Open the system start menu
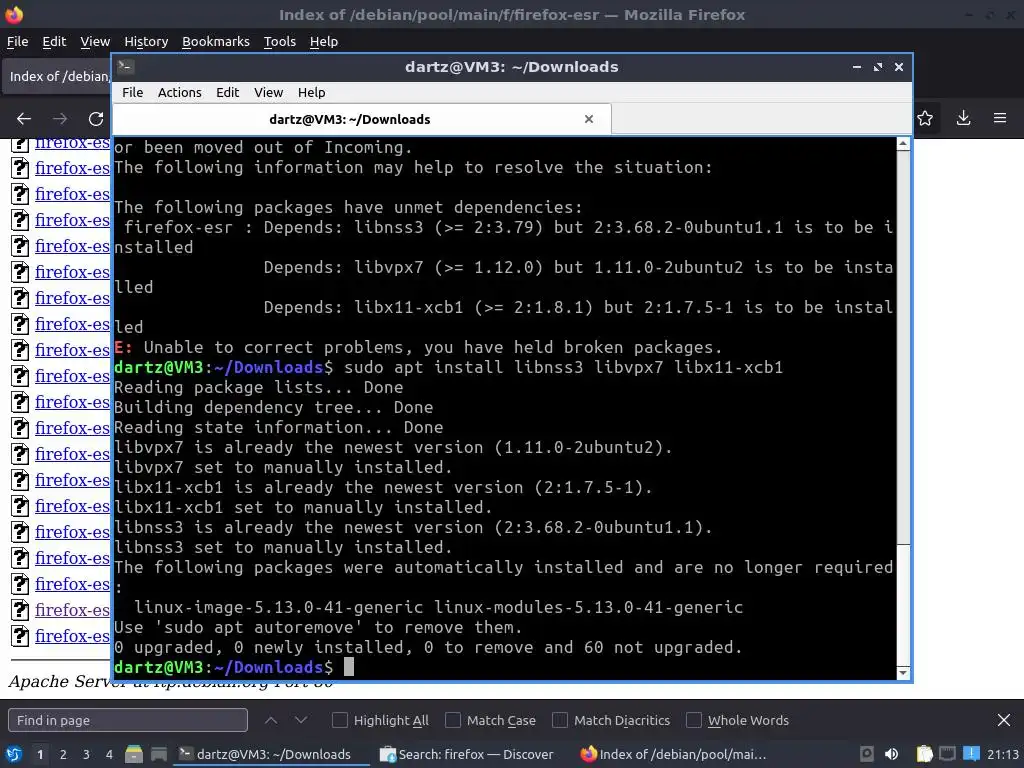Screen dimensions: 1024x768 click(x=14, y=754)
